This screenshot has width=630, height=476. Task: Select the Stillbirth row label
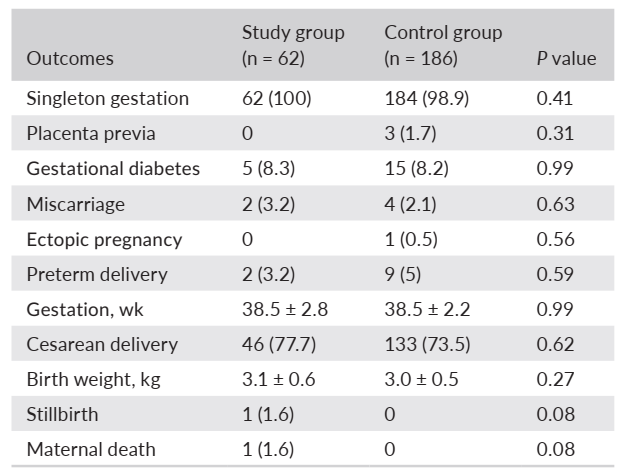[x=63, y=414]
